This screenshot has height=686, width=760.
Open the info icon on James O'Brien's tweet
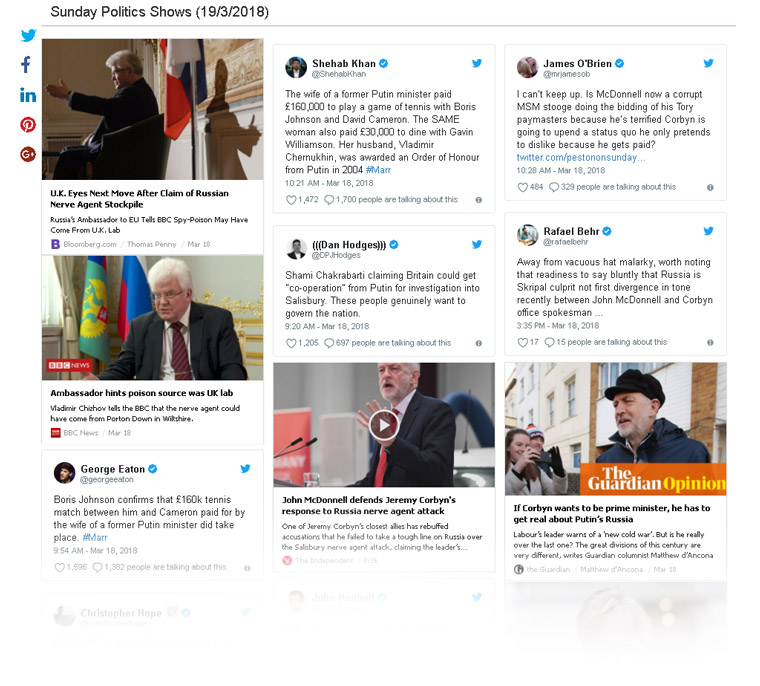click(x=710, y=188)
